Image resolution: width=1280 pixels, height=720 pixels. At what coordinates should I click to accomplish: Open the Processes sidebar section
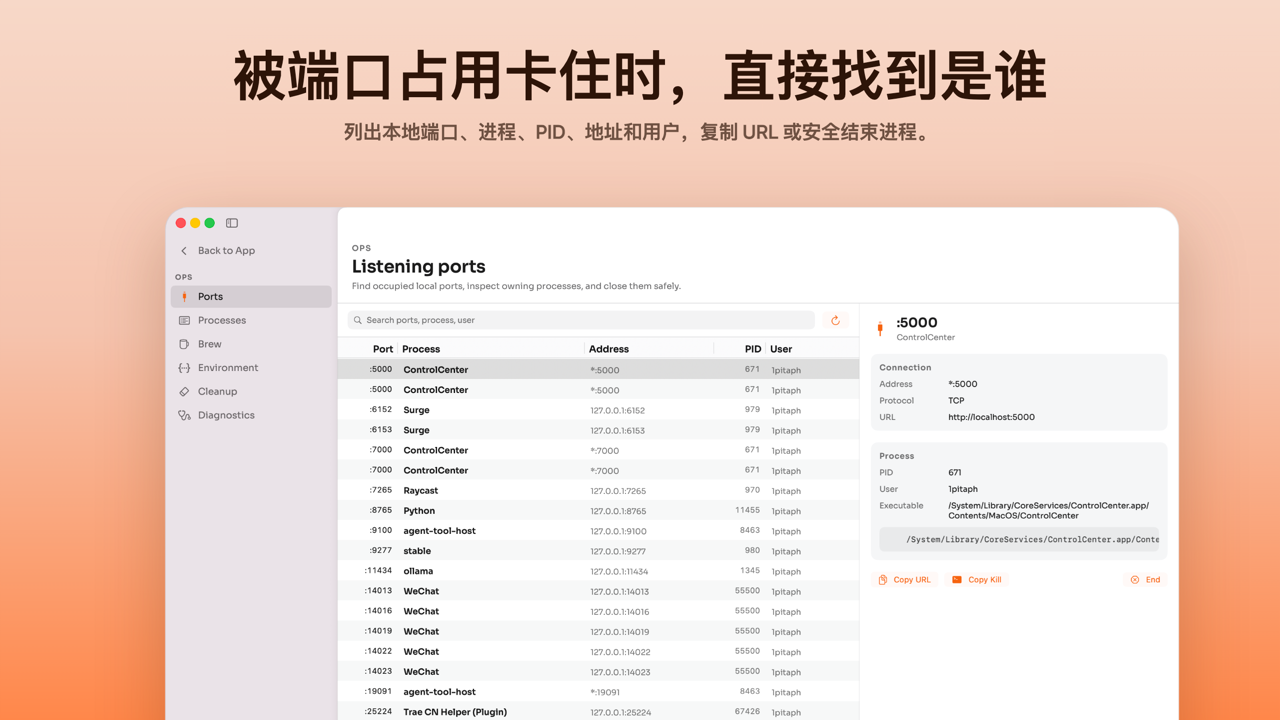coord(251,320)
